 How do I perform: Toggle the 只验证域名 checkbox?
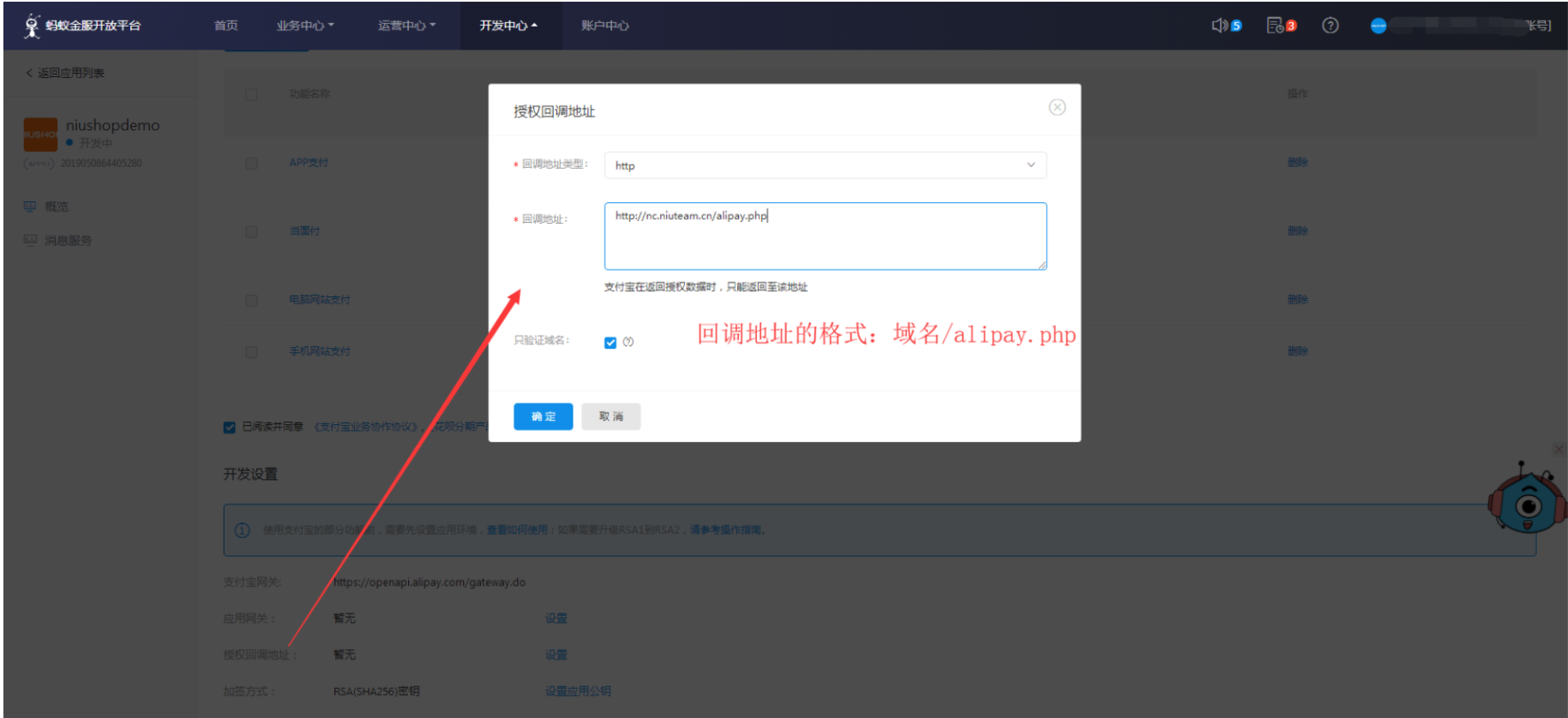[610, 343]
